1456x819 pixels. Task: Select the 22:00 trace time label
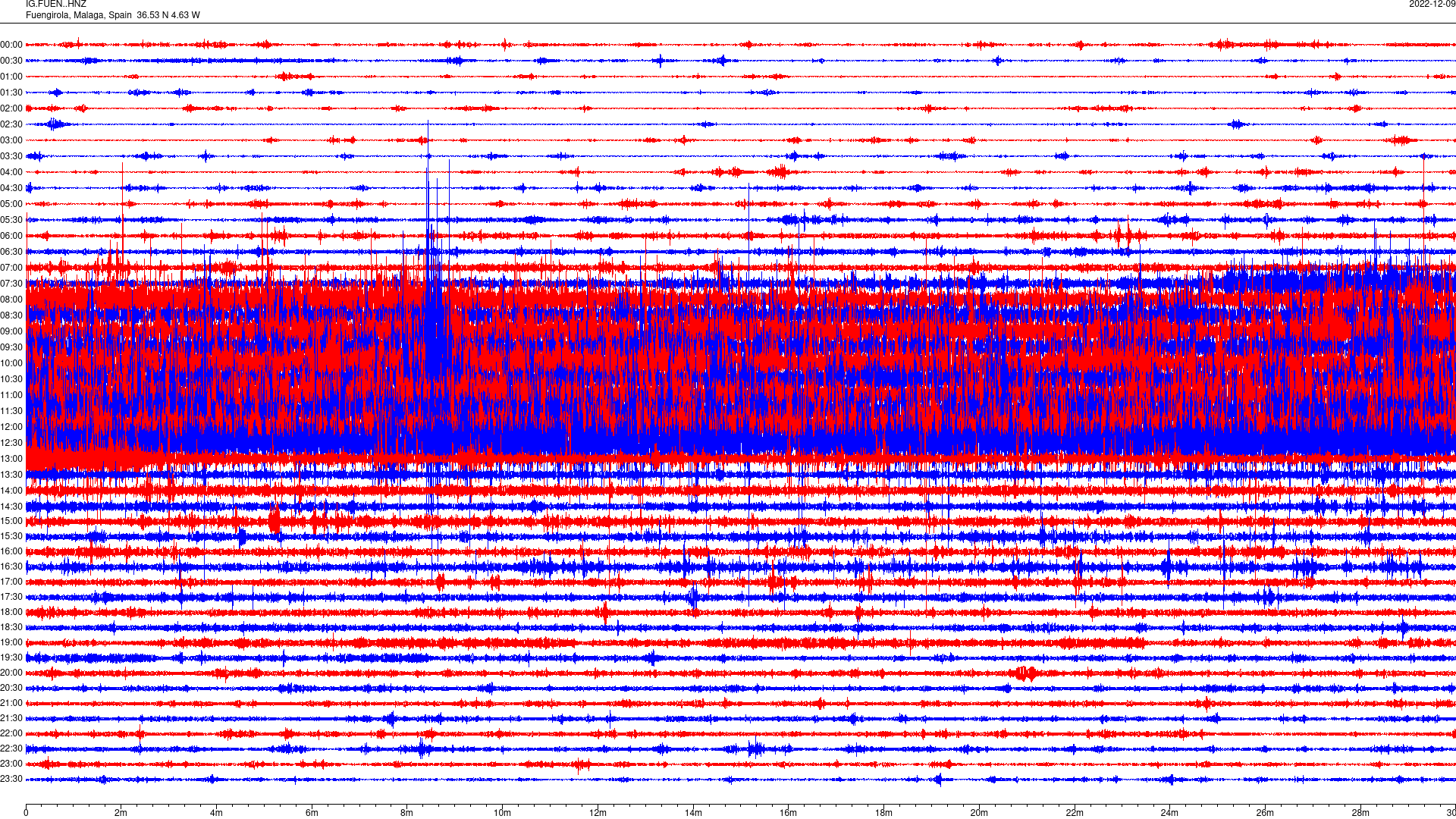(11, 733)
